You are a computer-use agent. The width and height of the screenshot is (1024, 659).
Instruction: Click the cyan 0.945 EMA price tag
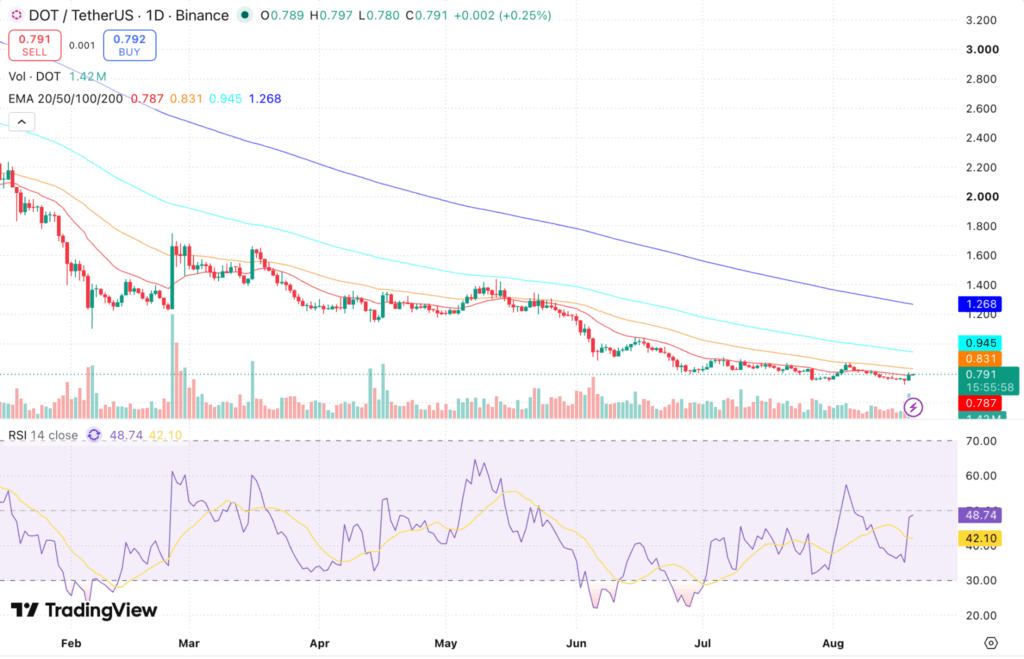point(980,343)
